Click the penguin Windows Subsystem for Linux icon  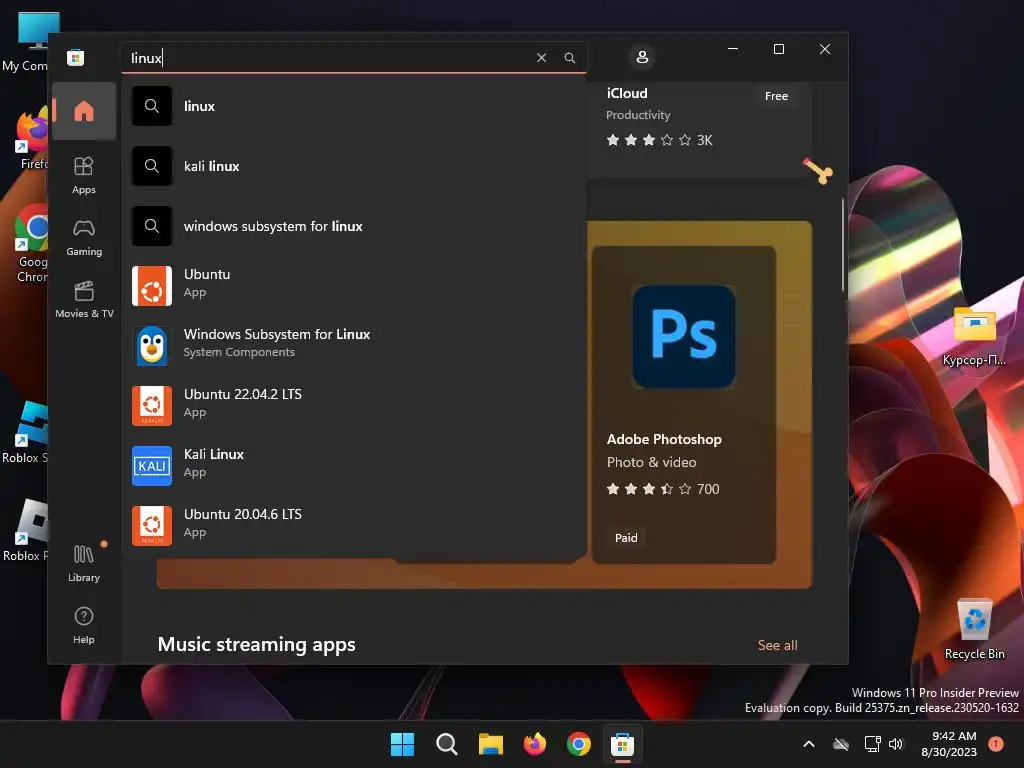click(152, 345)
